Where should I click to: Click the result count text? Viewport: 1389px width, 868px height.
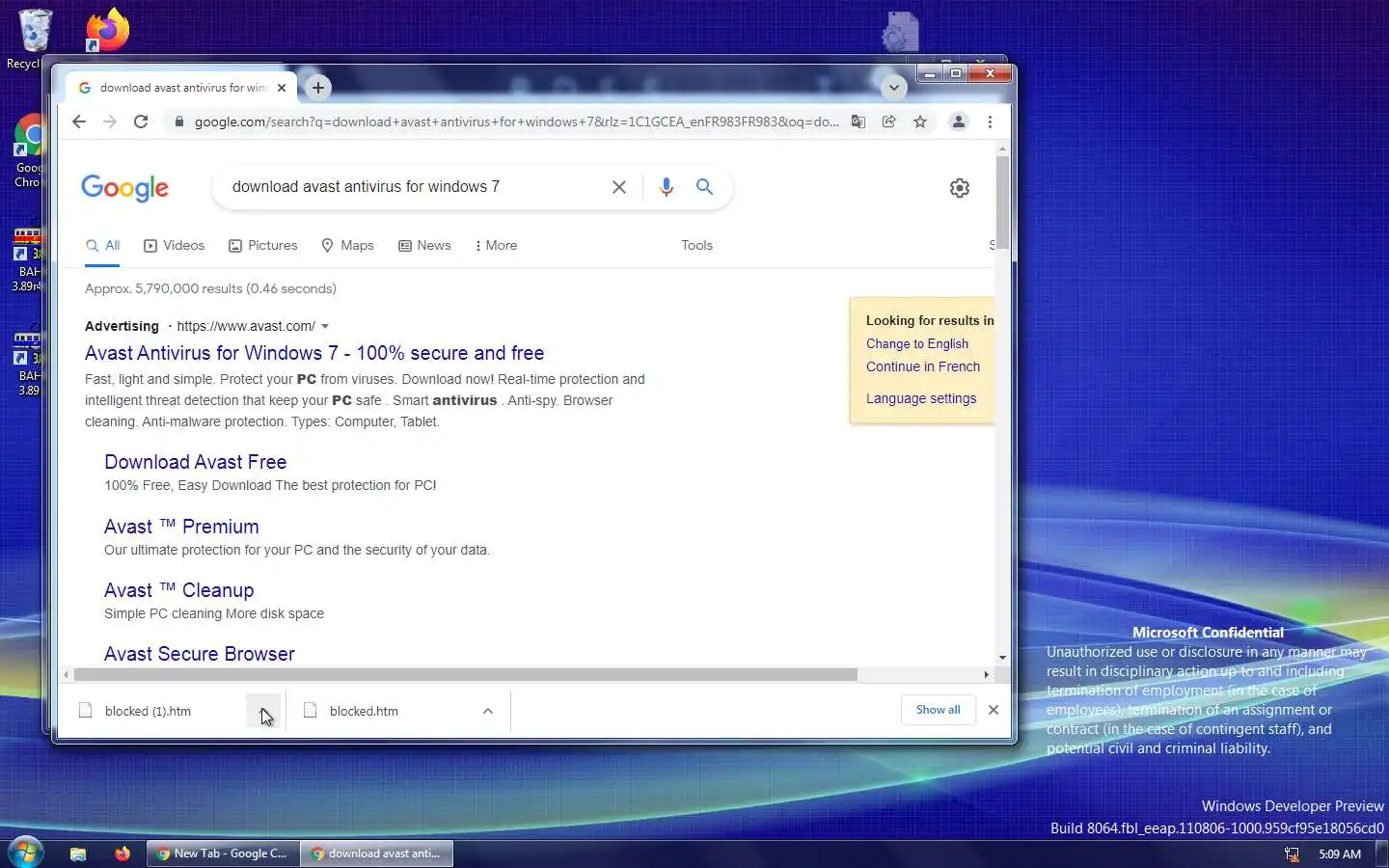pyautogui.click(x=210, y=288)
